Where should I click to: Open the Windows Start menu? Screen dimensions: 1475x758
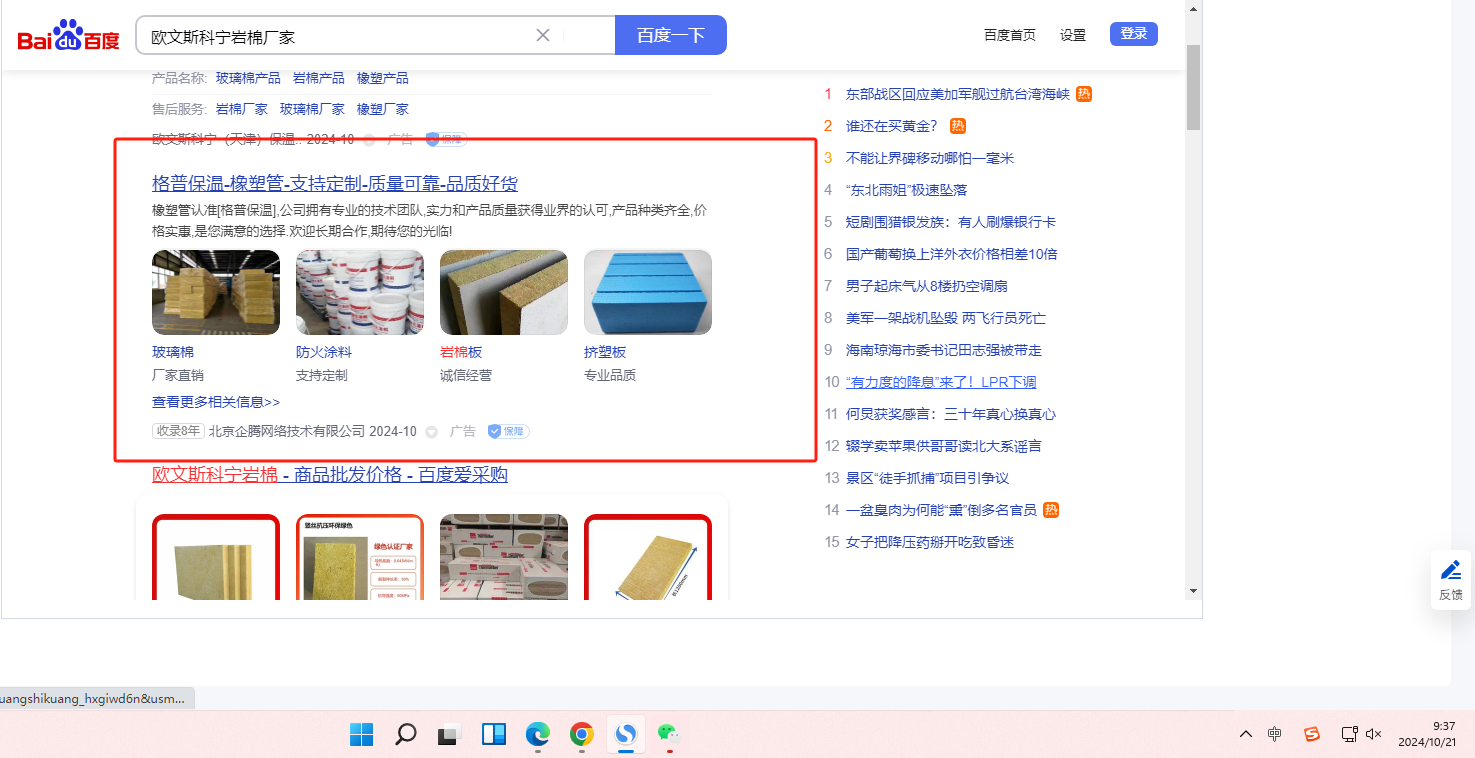(x=362, y=735)
